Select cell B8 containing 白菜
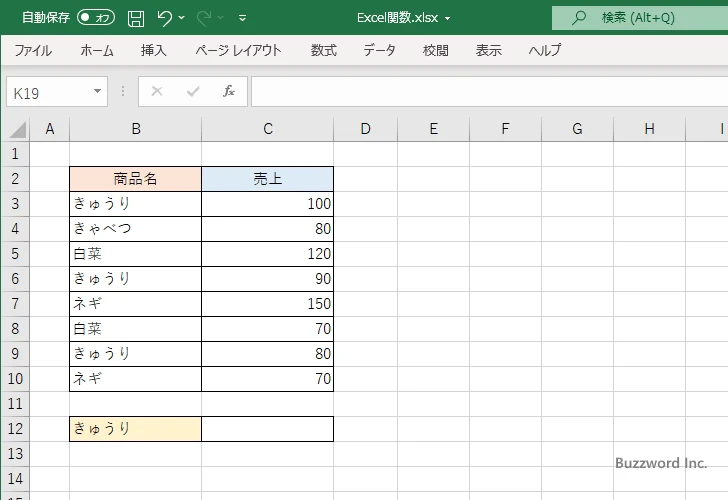Image resolution: width=728 pixels, height=500 pixels. coord(136,329)
